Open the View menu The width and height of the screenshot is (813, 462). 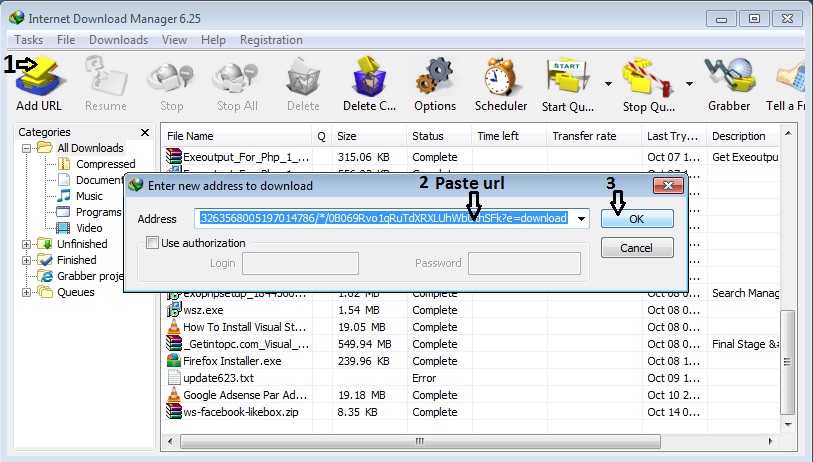174,40
